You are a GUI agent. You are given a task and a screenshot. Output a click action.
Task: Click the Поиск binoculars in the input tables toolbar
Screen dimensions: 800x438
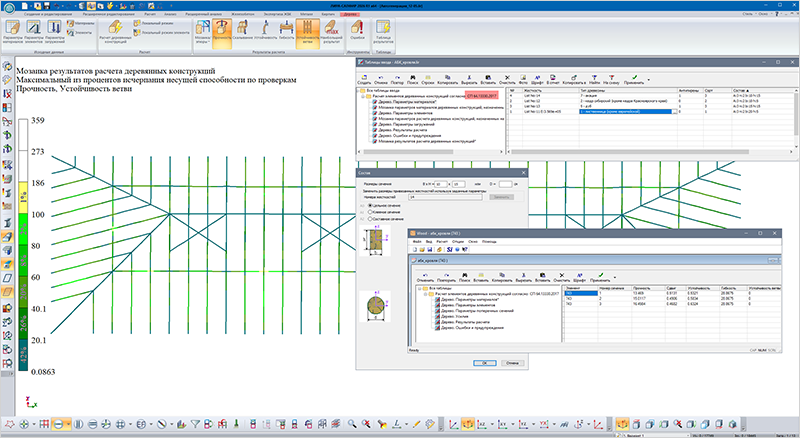point(412,79)
